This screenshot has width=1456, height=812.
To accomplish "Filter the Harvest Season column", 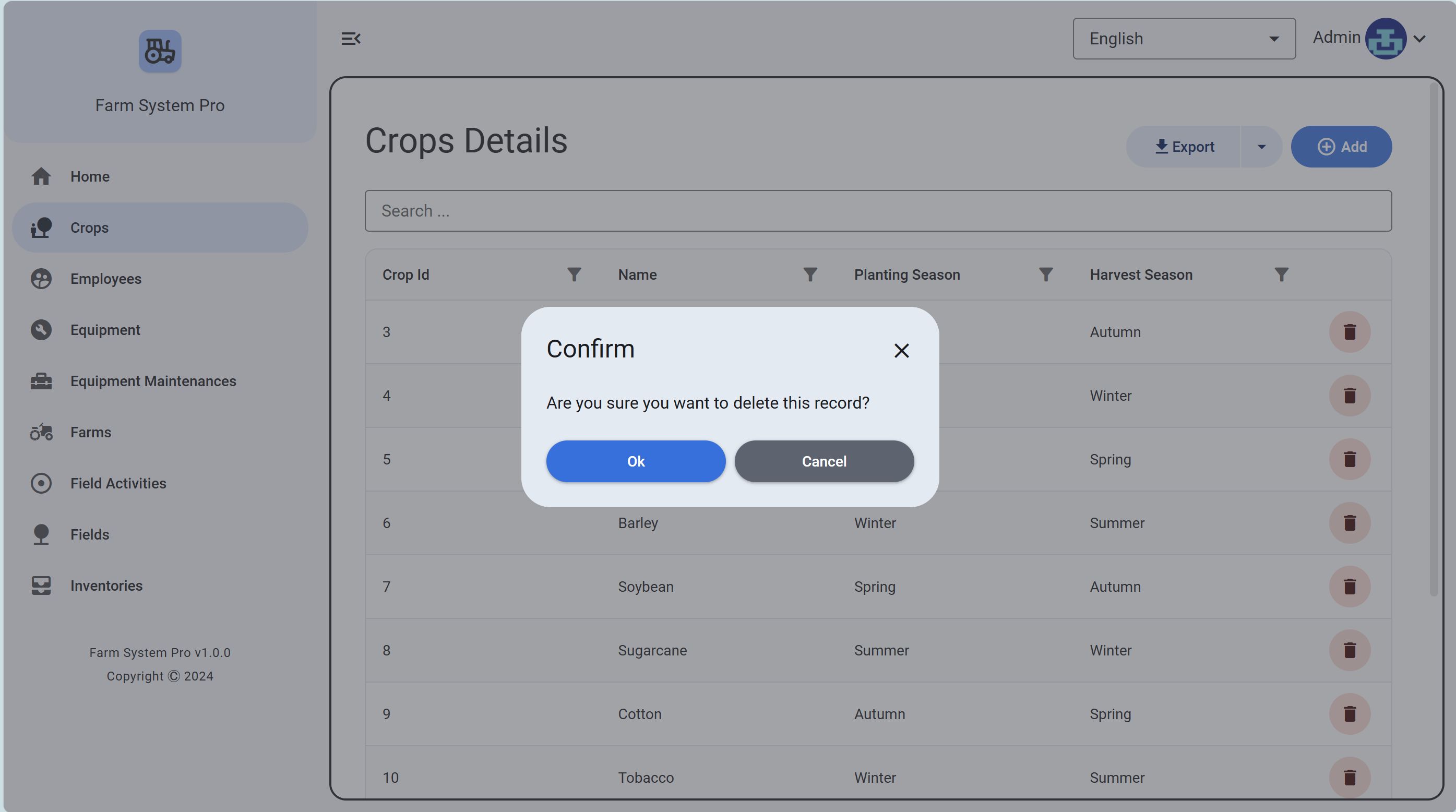I will (1281, 274).
